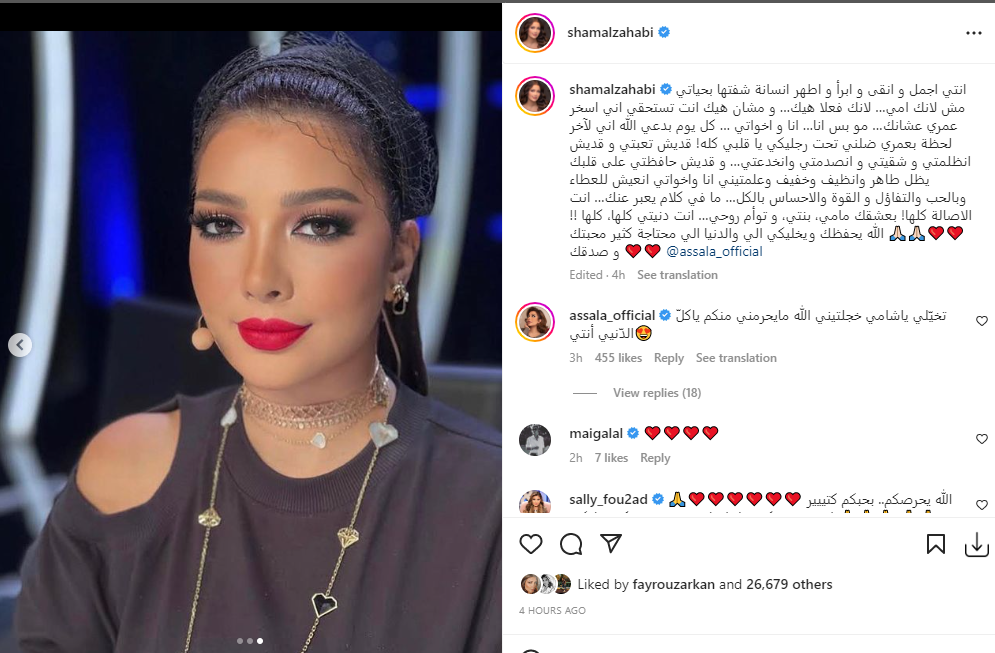
Task: Like the post with the heart icon
Action: click(530, 544)
